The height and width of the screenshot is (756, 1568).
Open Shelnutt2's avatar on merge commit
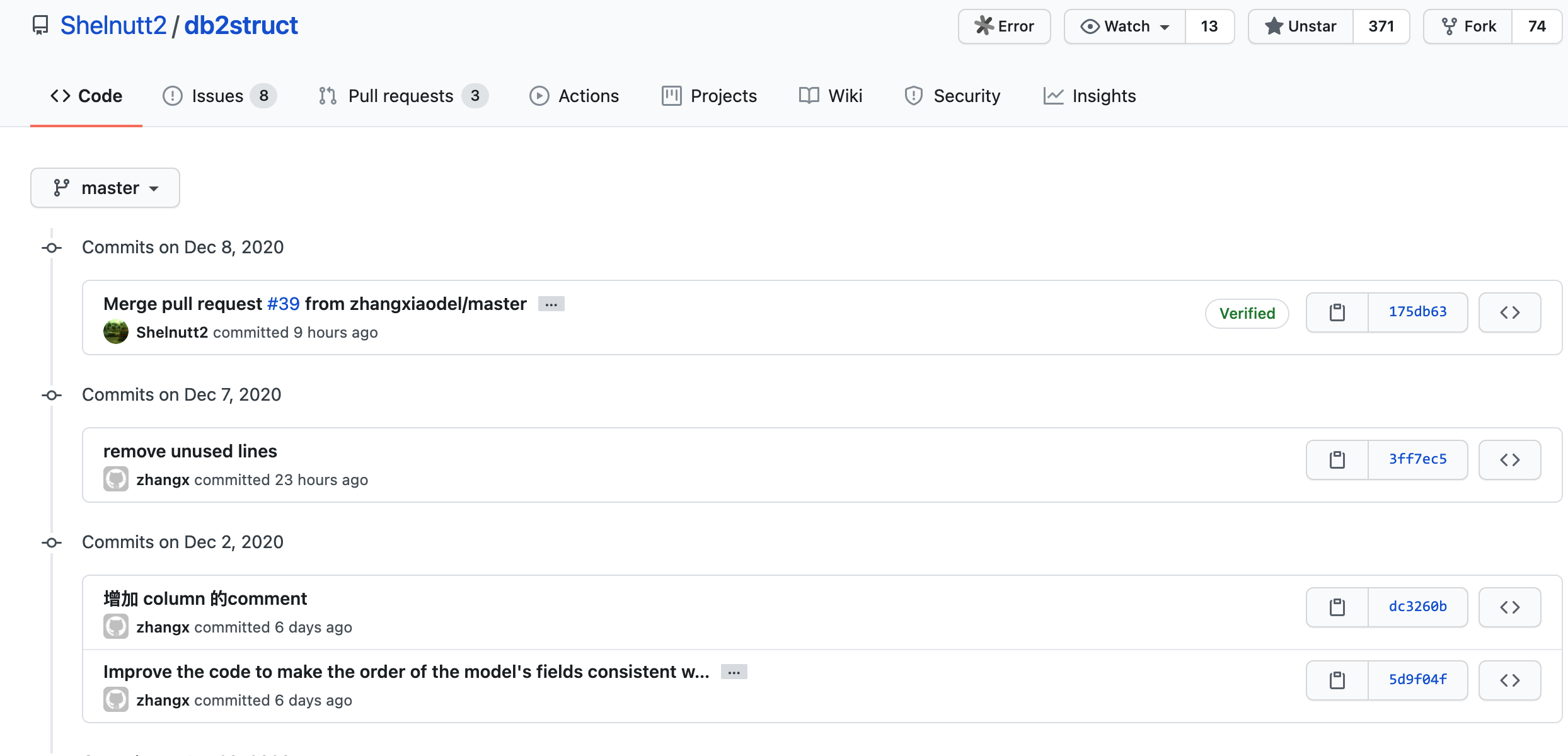116,332
